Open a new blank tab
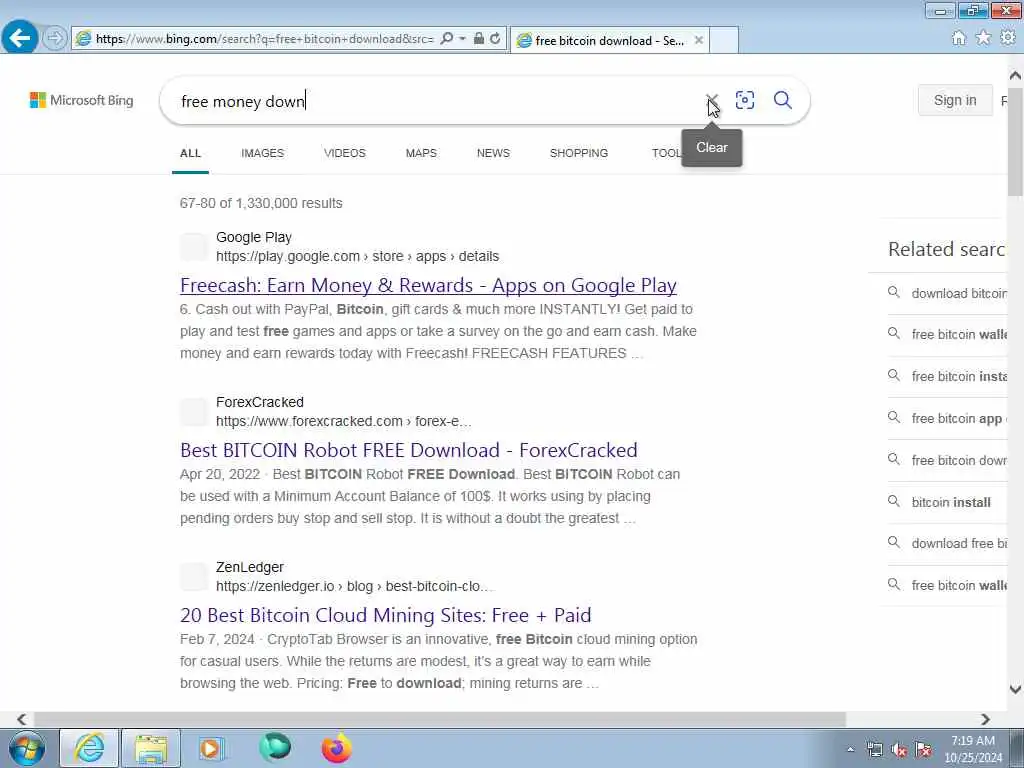Viewport: 1024px width, 768px height. coord(724,40)
